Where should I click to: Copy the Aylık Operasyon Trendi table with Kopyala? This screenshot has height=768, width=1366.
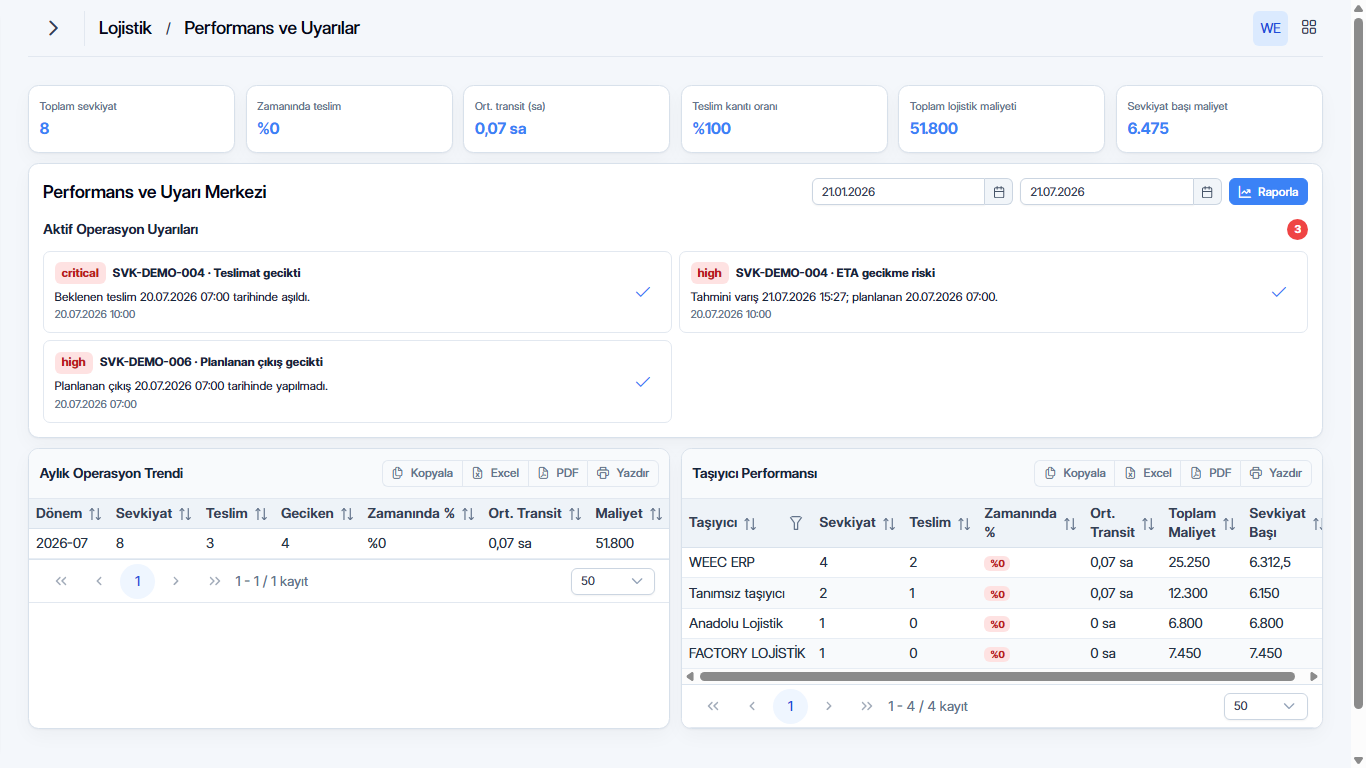click(422, 473)
